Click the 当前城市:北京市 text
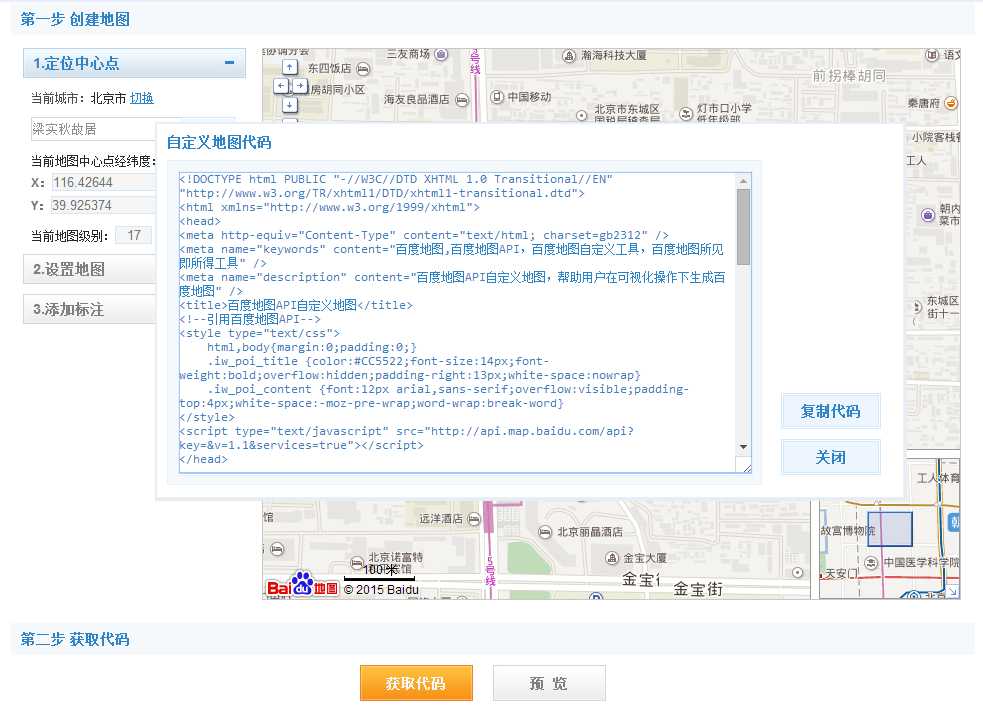The image size is (983, 723). [78, 98]
